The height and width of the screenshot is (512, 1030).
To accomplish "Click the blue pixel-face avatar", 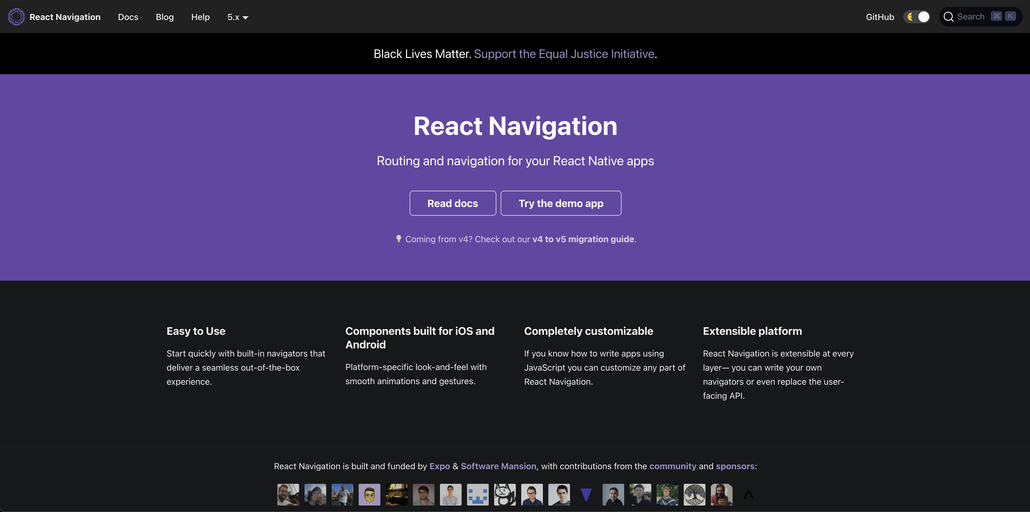I will [478, 494].
